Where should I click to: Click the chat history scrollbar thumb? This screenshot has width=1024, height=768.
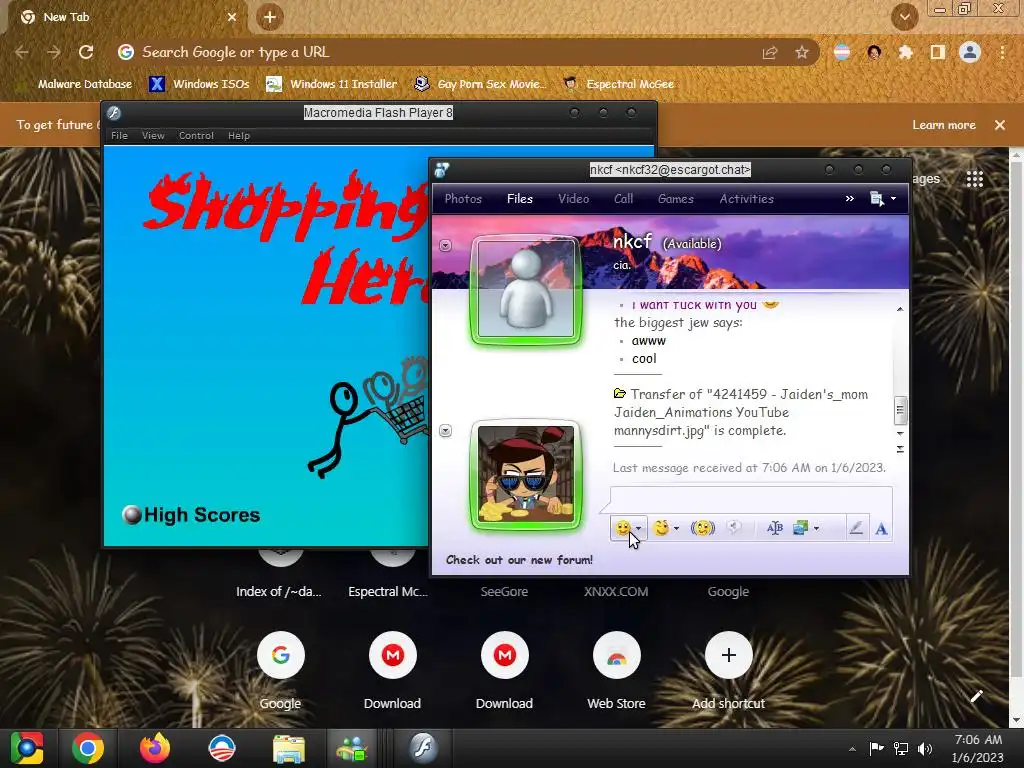pos(900,410)
